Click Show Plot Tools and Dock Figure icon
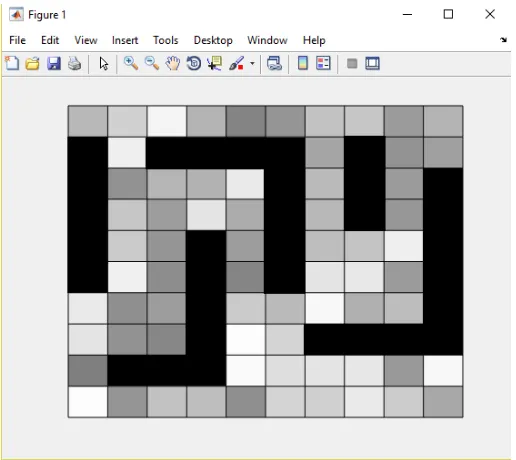 372,63
